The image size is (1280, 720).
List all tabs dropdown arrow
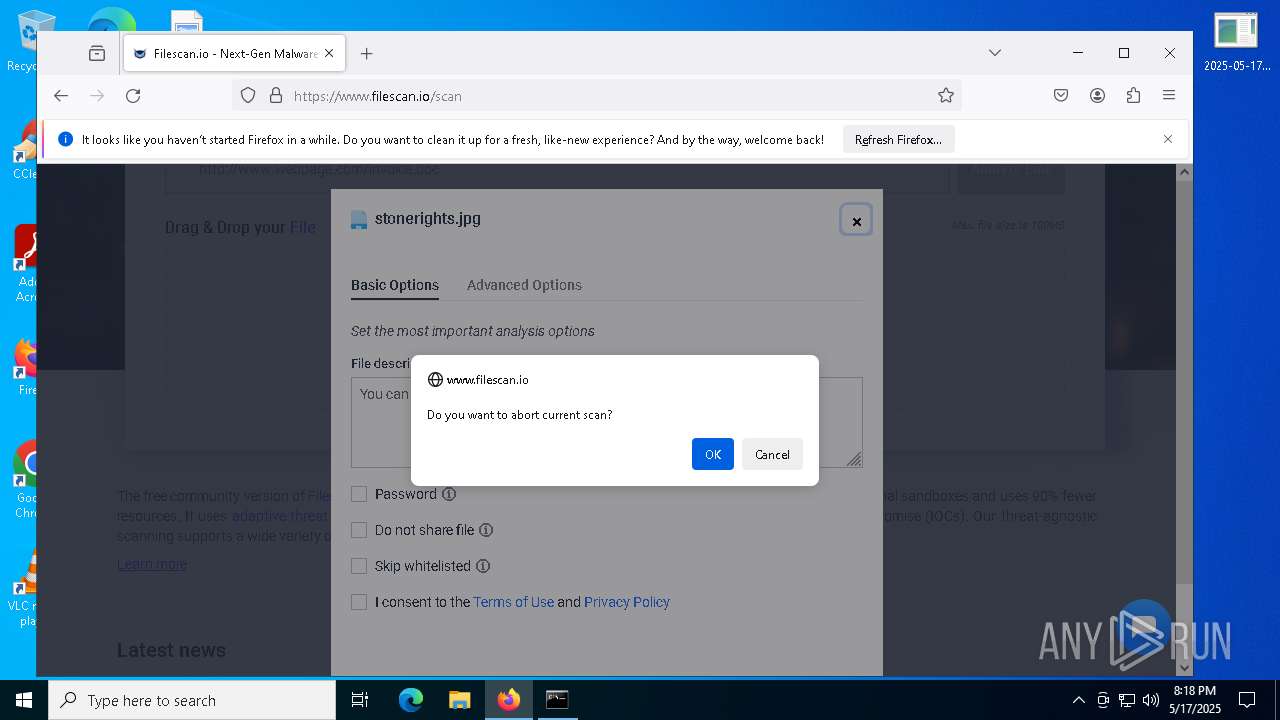point(995,53)
